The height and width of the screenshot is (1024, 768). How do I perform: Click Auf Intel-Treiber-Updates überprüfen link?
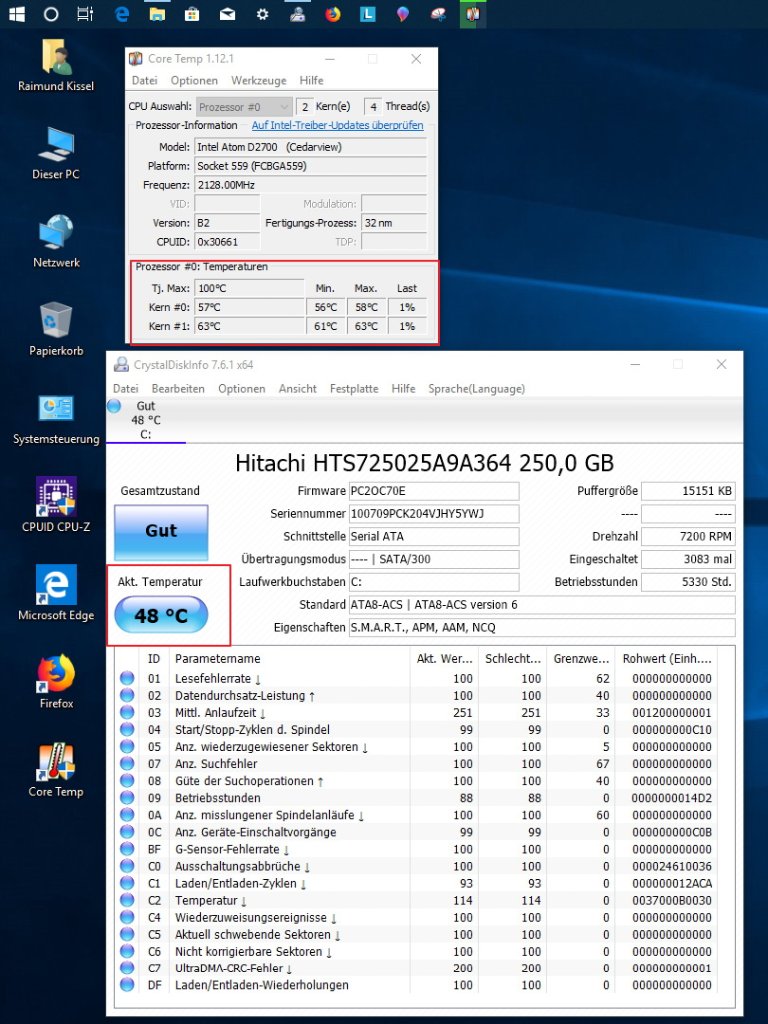click(338, 125)
